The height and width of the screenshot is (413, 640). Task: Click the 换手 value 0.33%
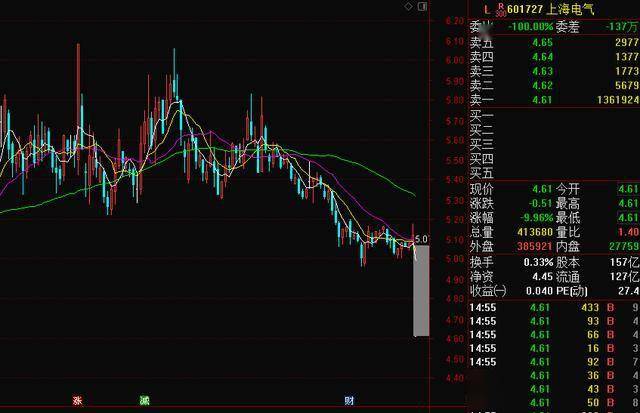(x=538, y=262)
